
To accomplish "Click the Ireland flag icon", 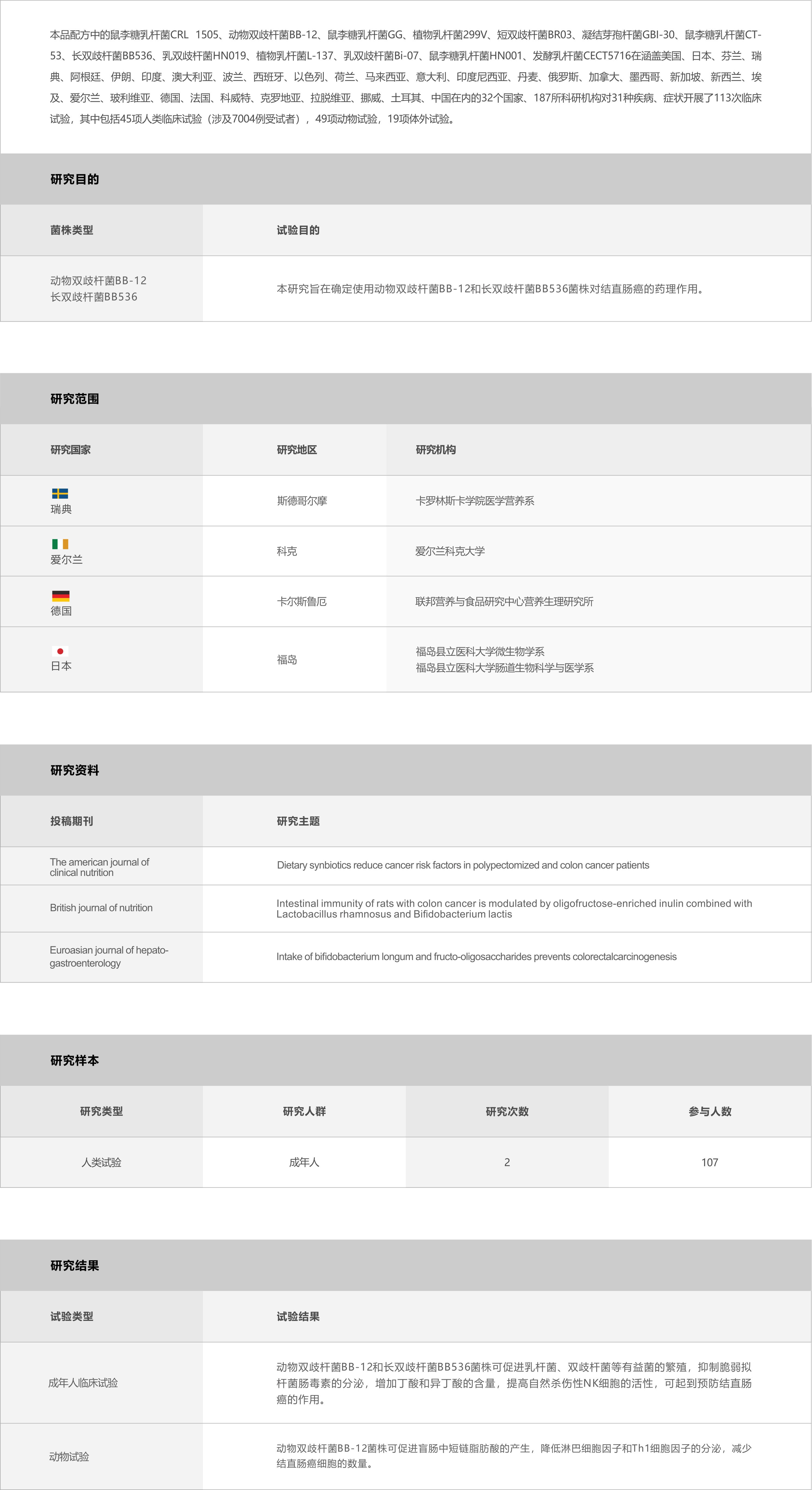I will (60, 544).
